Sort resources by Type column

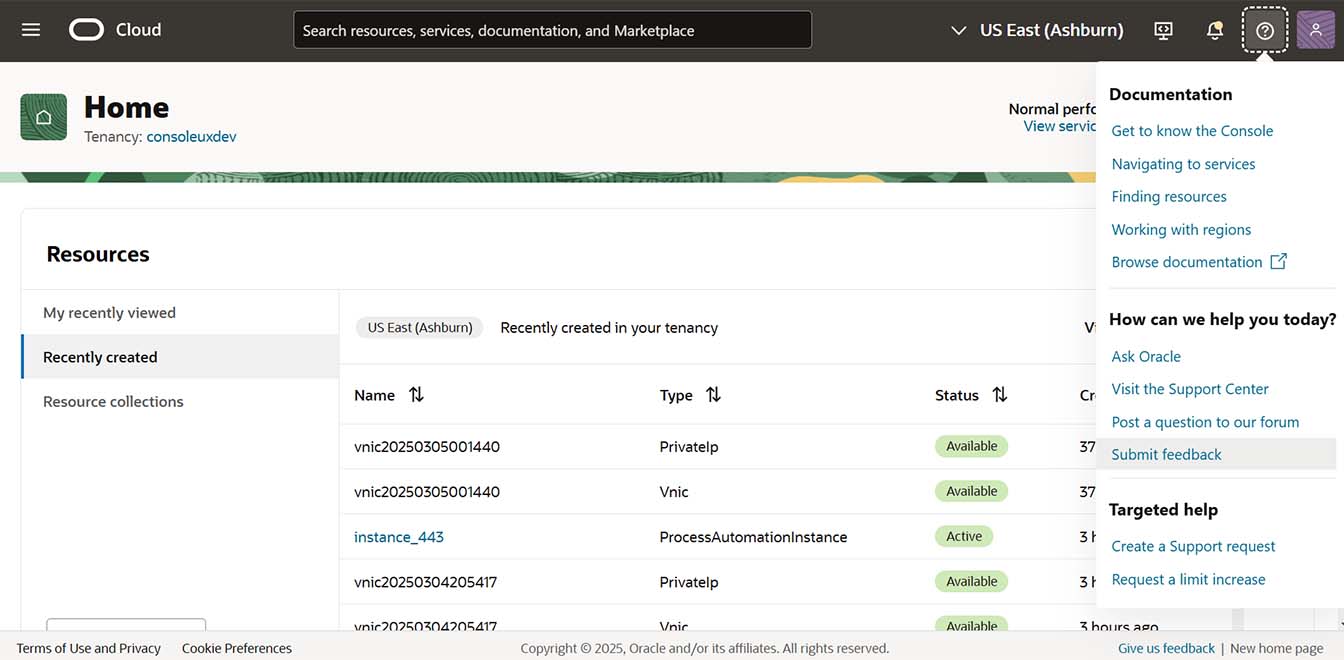[713, 395]
